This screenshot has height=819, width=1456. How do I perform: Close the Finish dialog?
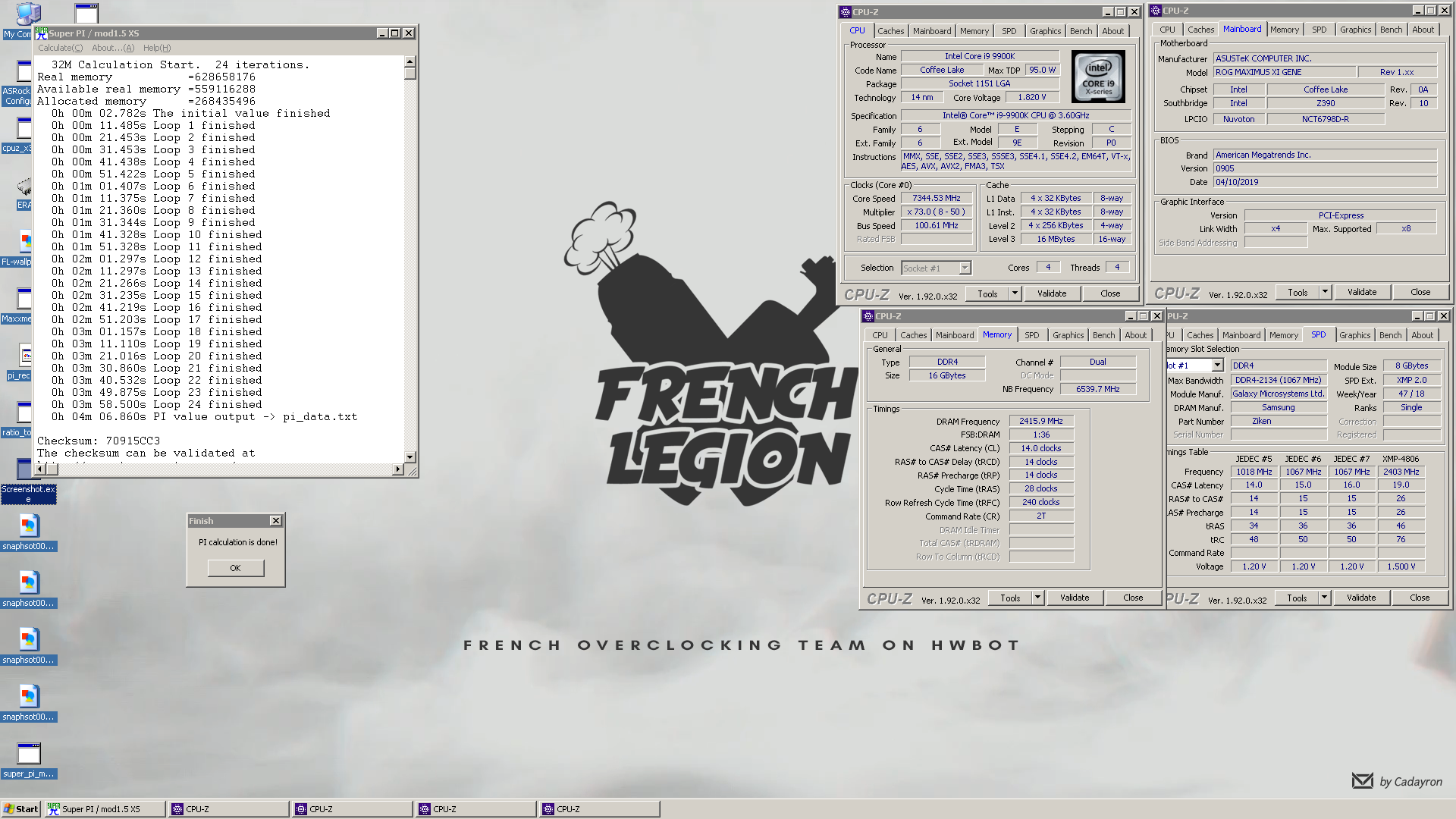click(276, 521)
